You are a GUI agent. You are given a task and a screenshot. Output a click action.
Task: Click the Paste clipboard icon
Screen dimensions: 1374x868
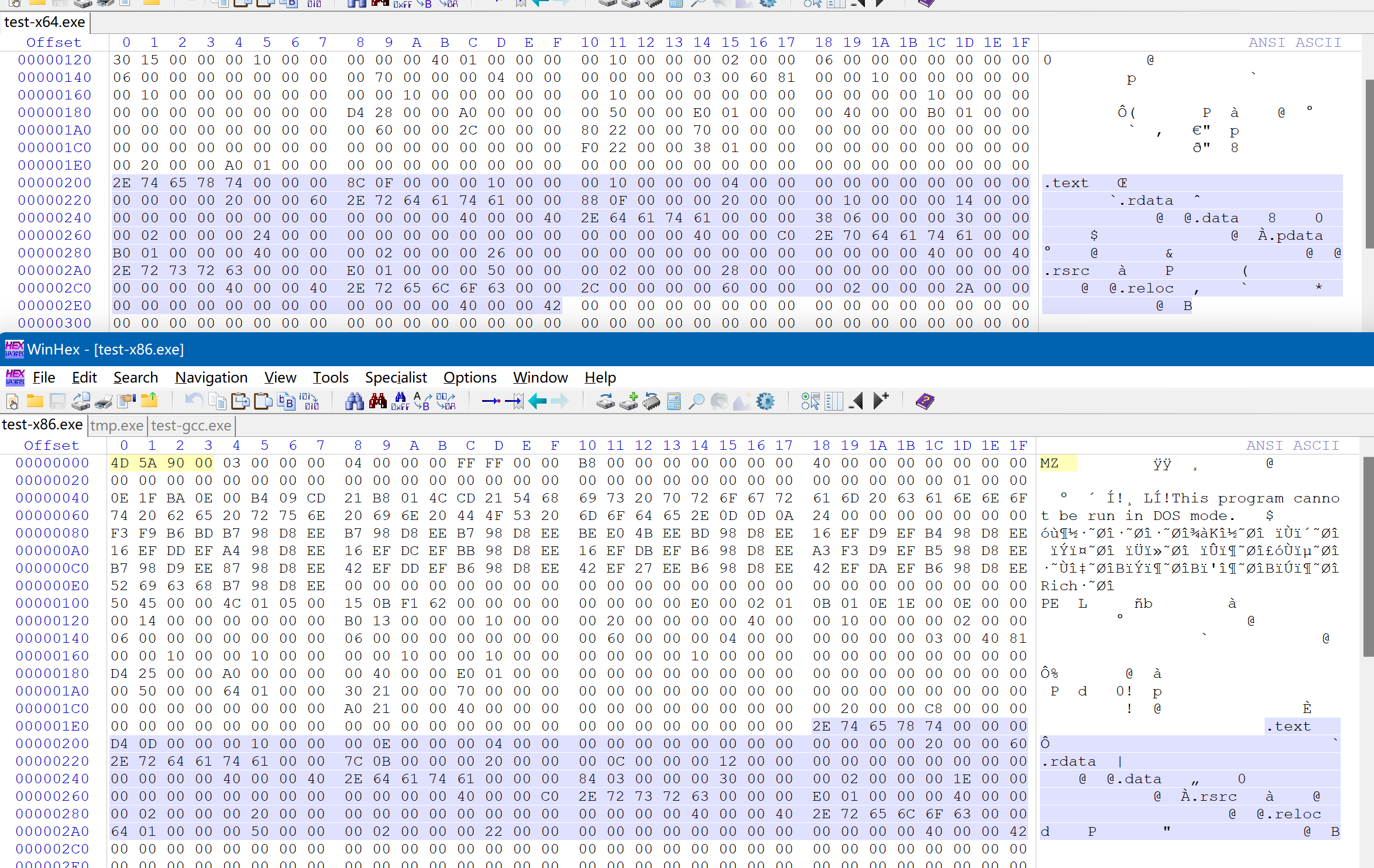tap(263, 401)
